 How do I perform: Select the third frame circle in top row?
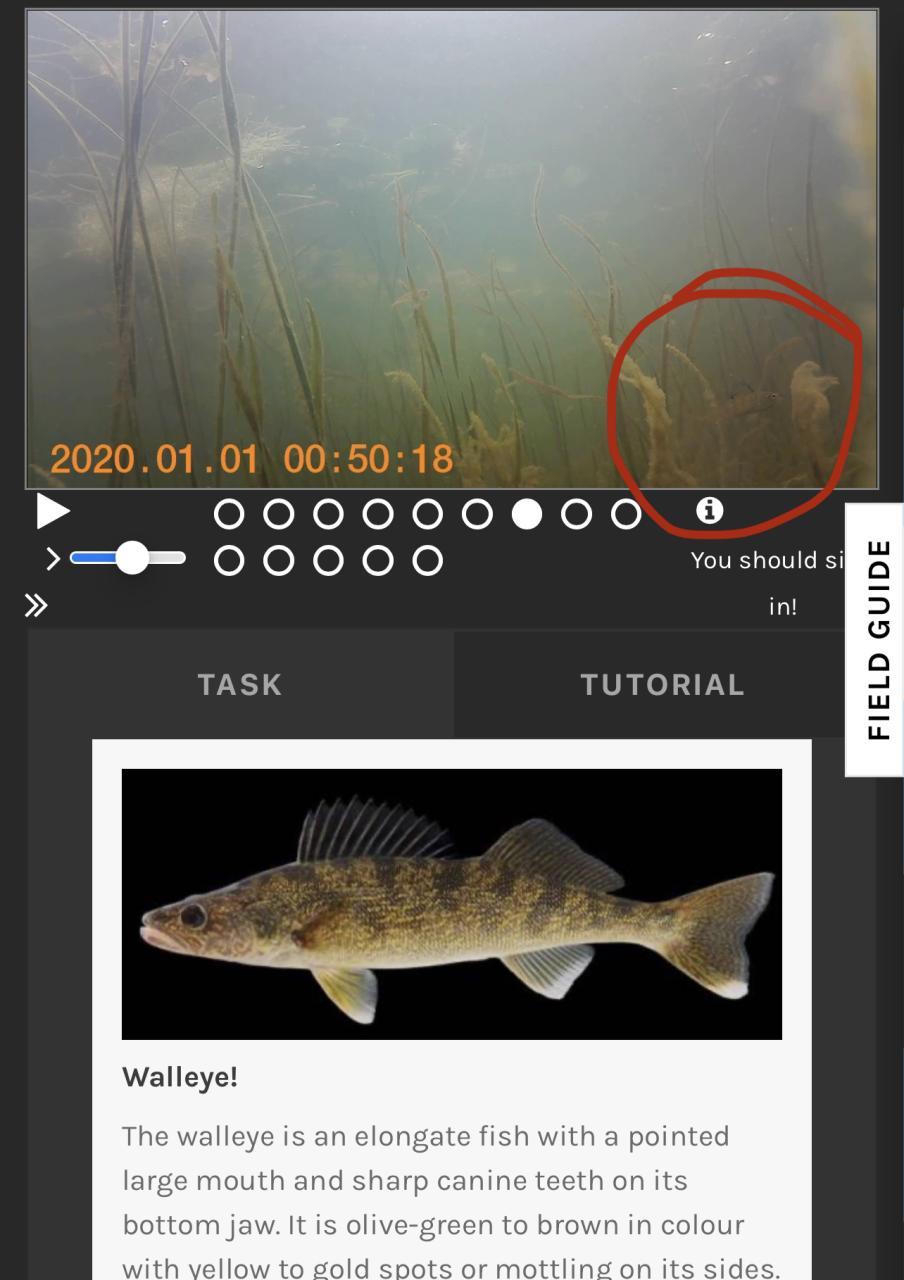pos(328,514)
